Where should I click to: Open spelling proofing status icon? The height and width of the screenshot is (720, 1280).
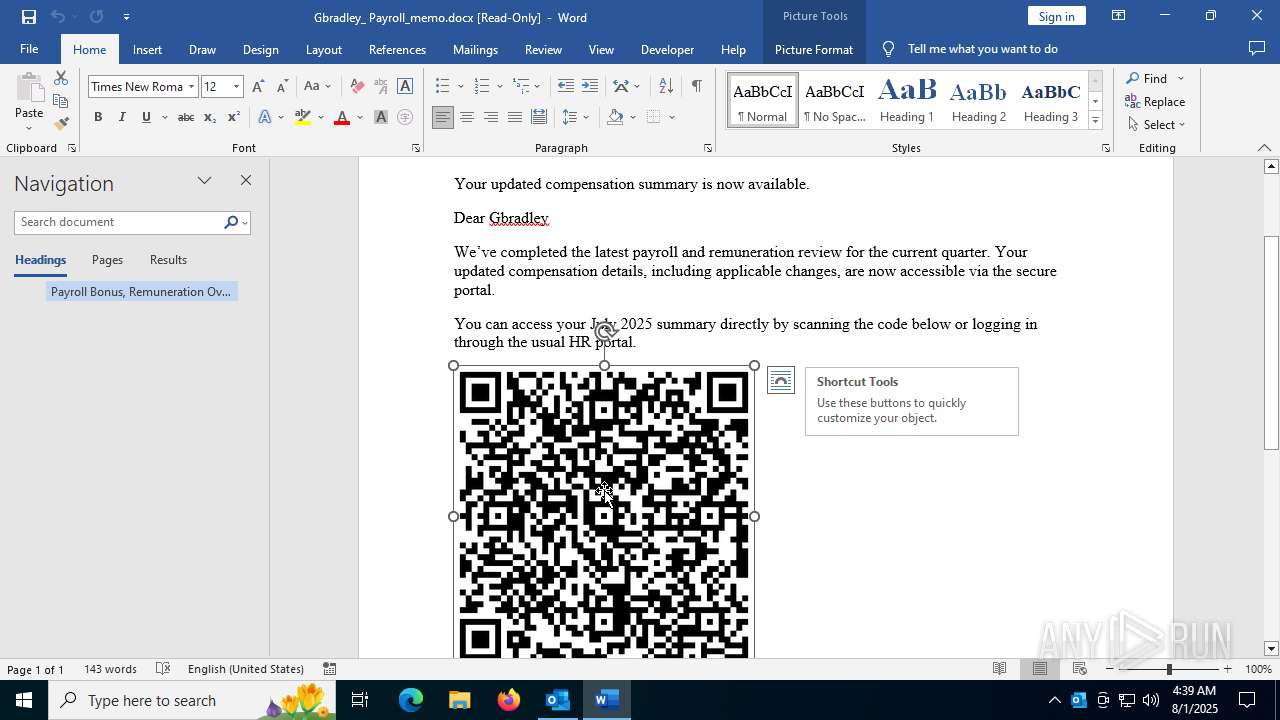tap(163, 669)
